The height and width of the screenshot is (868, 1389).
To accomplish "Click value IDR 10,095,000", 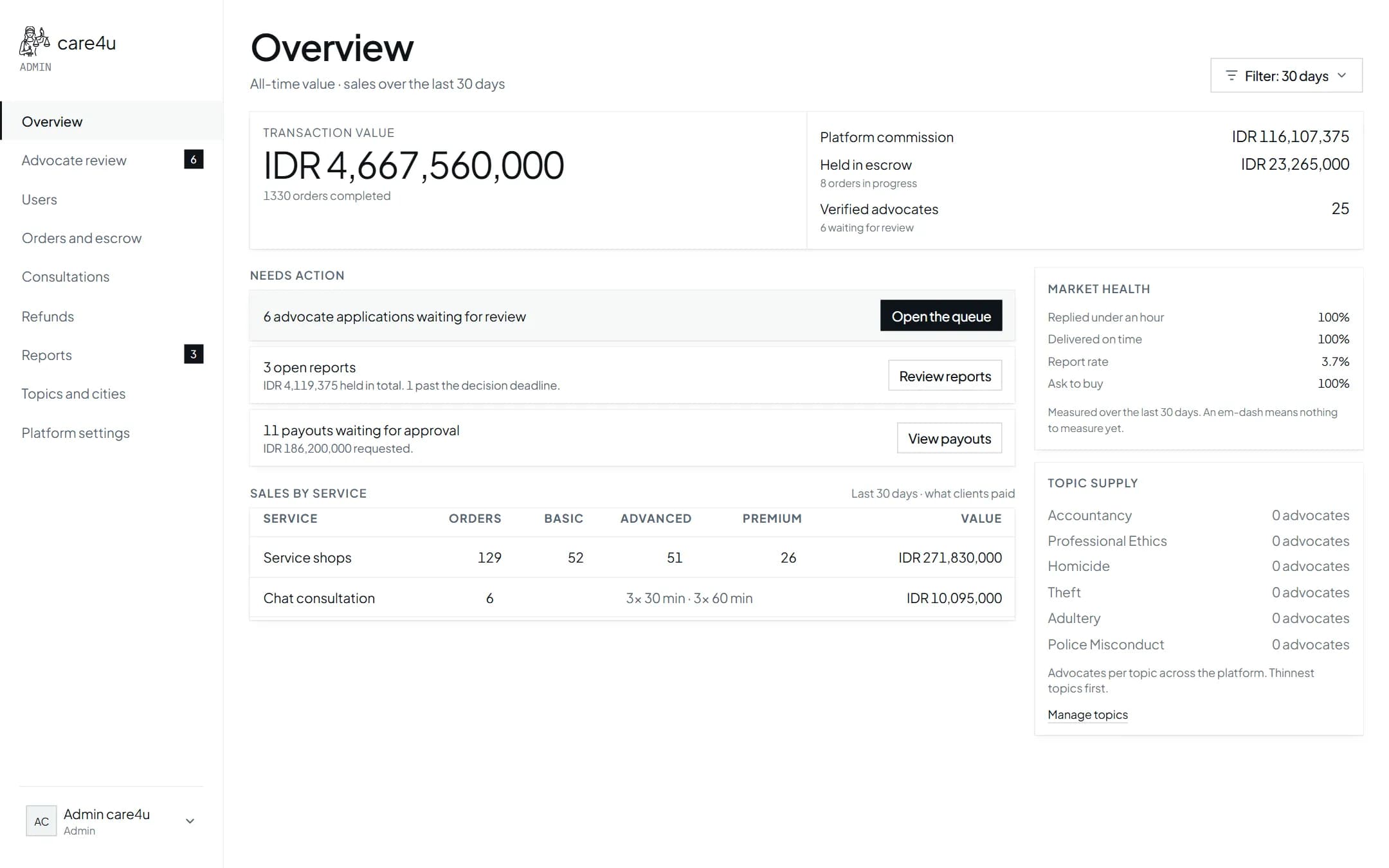I will coord(954,598).
